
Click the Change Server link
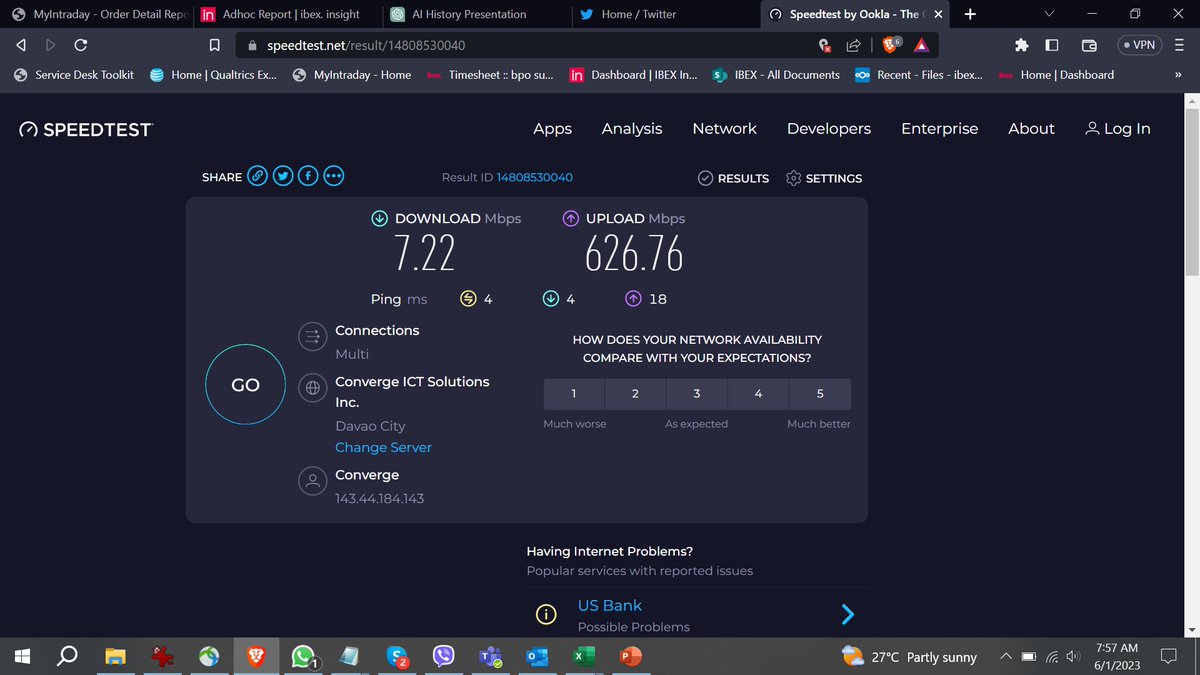[x=383, y=447]
